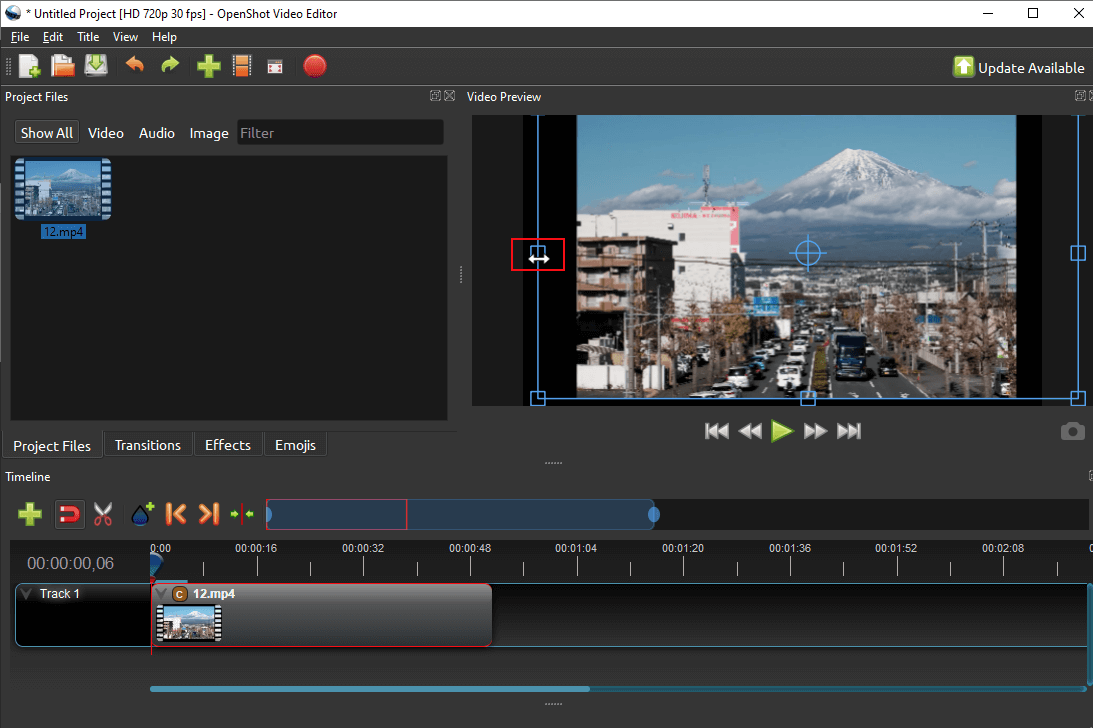Undo the last action
1093x728 pixels.
(x=134, y=67)
